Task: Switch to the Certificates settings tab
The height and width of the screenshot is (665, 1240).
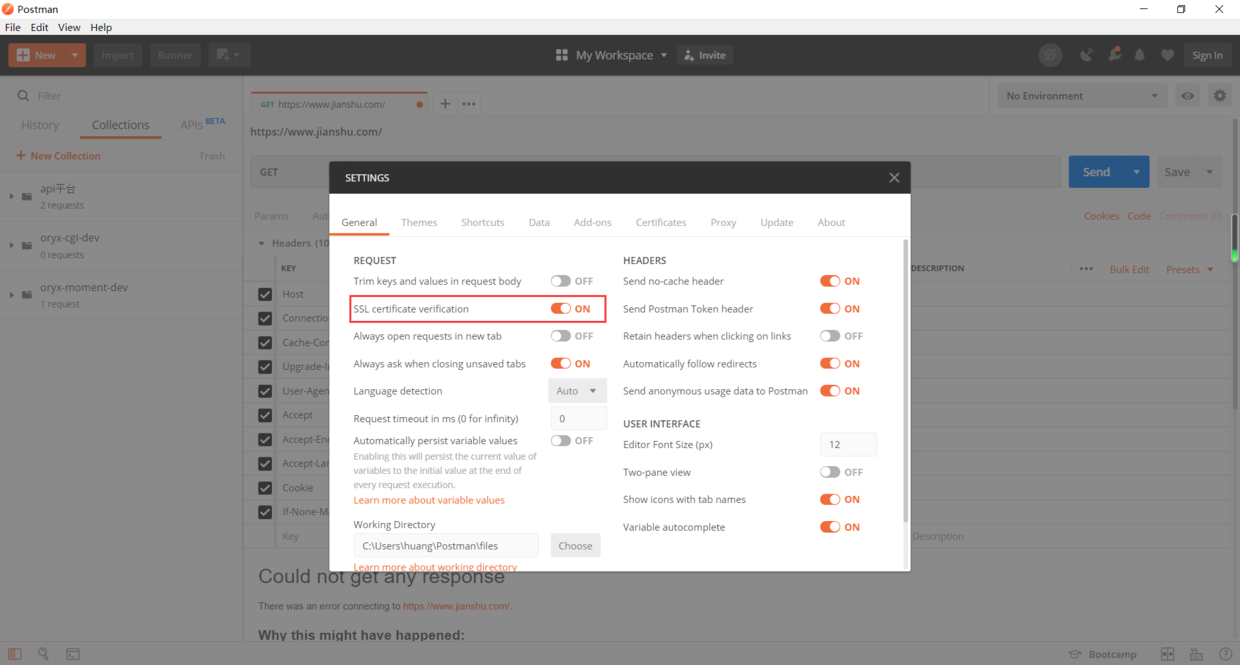Action: (x=661, y=222)
